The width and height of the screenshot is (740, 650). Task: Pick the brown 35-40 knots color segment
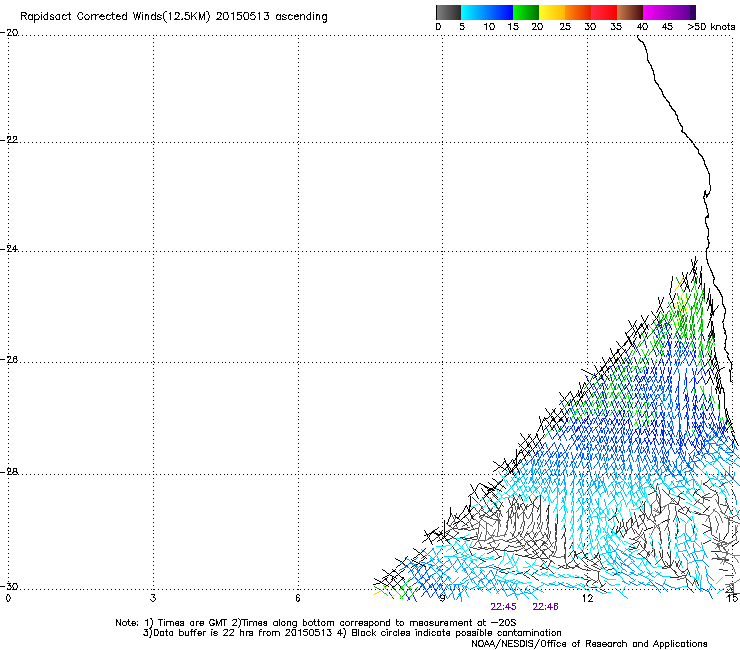coord(630,12)
